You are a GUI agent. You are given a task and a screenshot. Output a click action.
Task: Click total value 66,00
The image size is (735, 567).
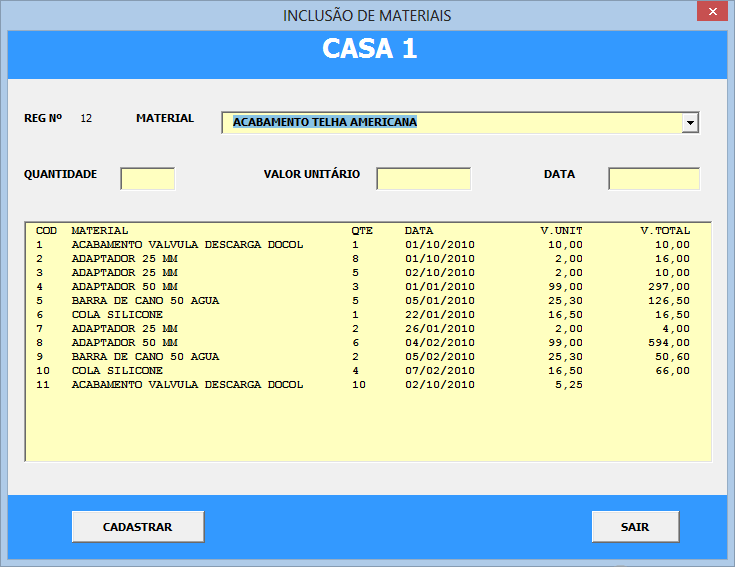click(673, 371)
